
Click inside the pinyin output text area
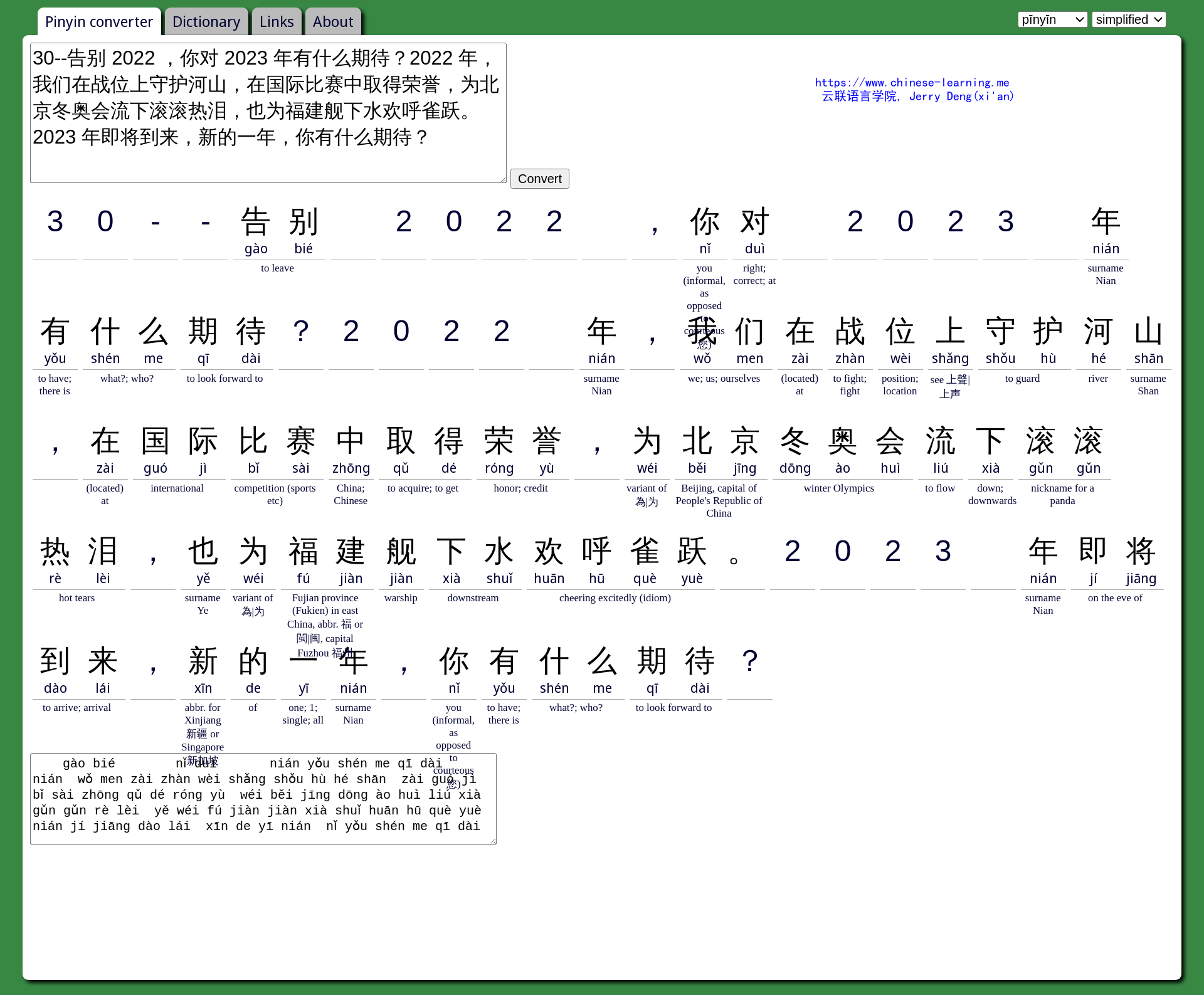click(x=263, y=799)
